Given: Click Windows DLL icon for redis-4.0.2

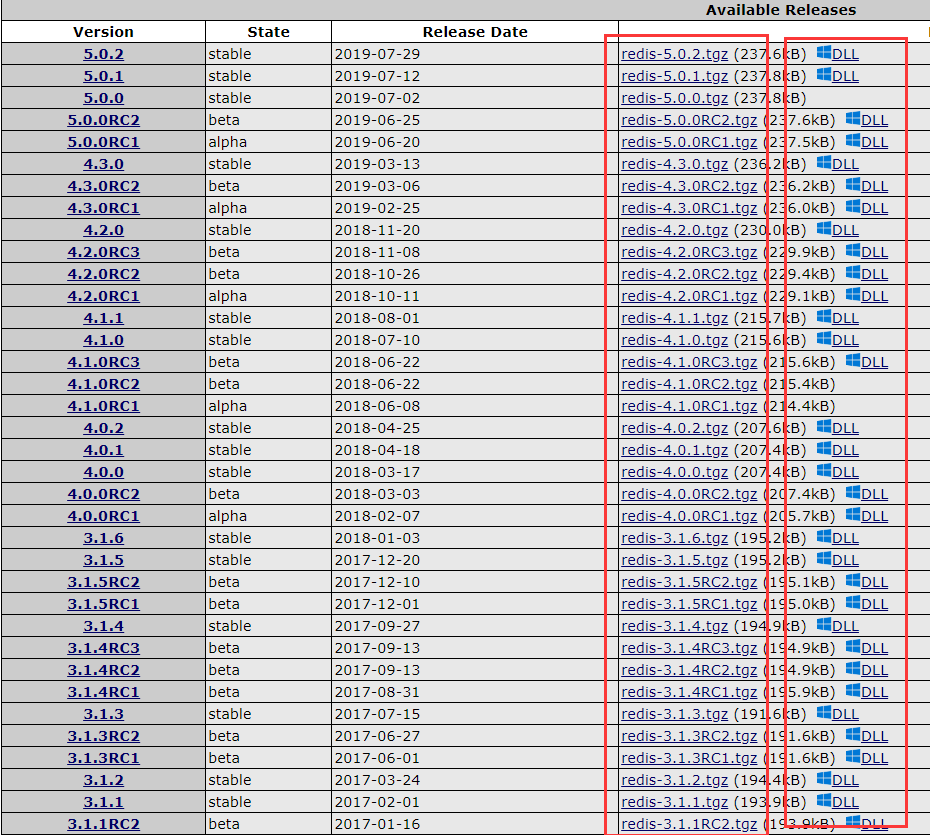Looking at the screenshot, I should pos(824,426).
